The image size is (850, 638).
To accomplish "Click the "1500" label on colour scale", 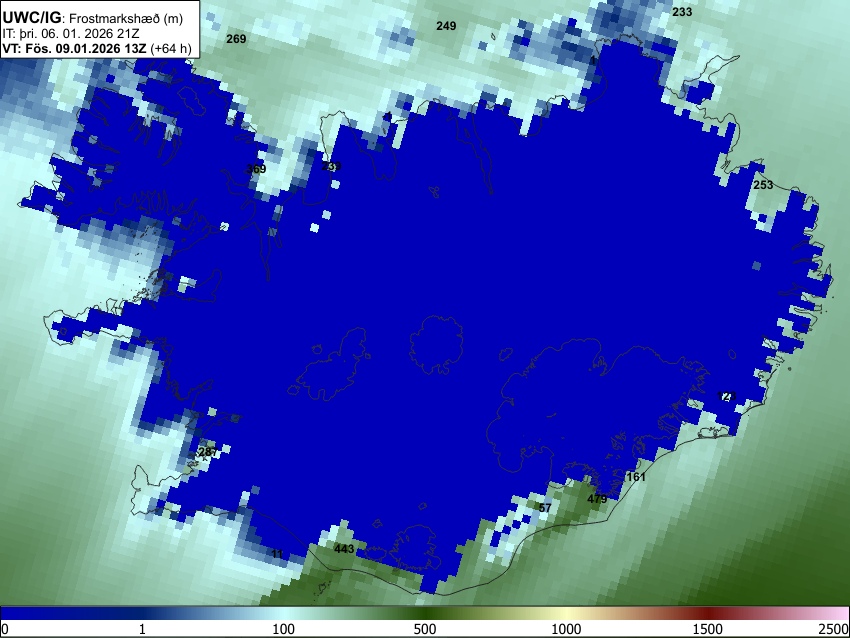I will tap(708, 629).
